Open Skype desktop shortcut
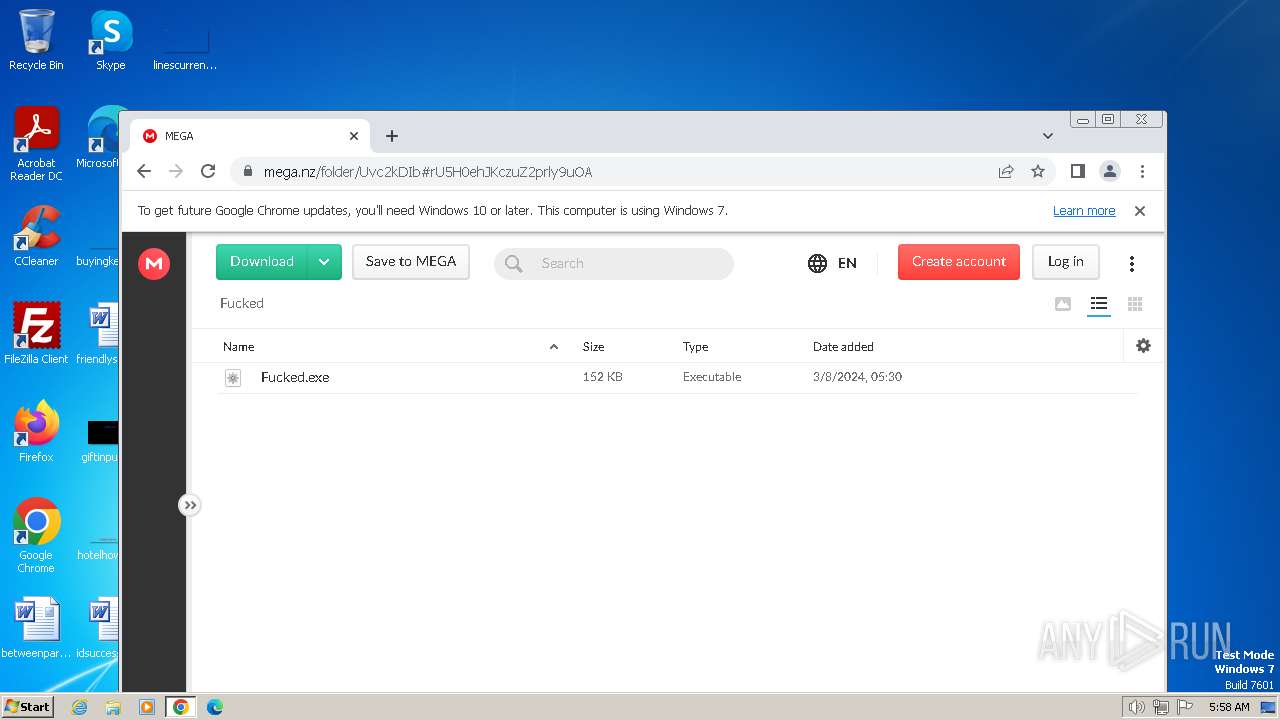This screenshot has height=720, width=1280. [x=111, y=40]
